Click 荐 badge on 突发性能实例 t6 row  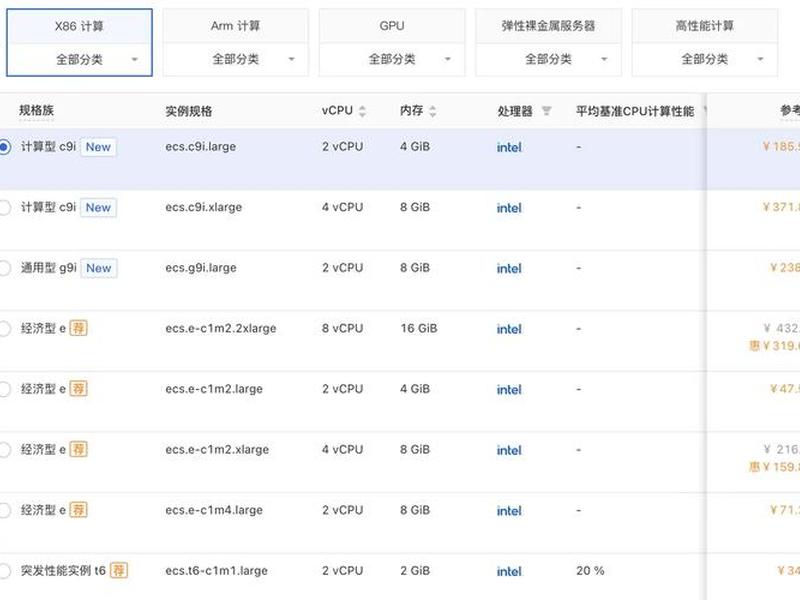(x=119, y=570)
